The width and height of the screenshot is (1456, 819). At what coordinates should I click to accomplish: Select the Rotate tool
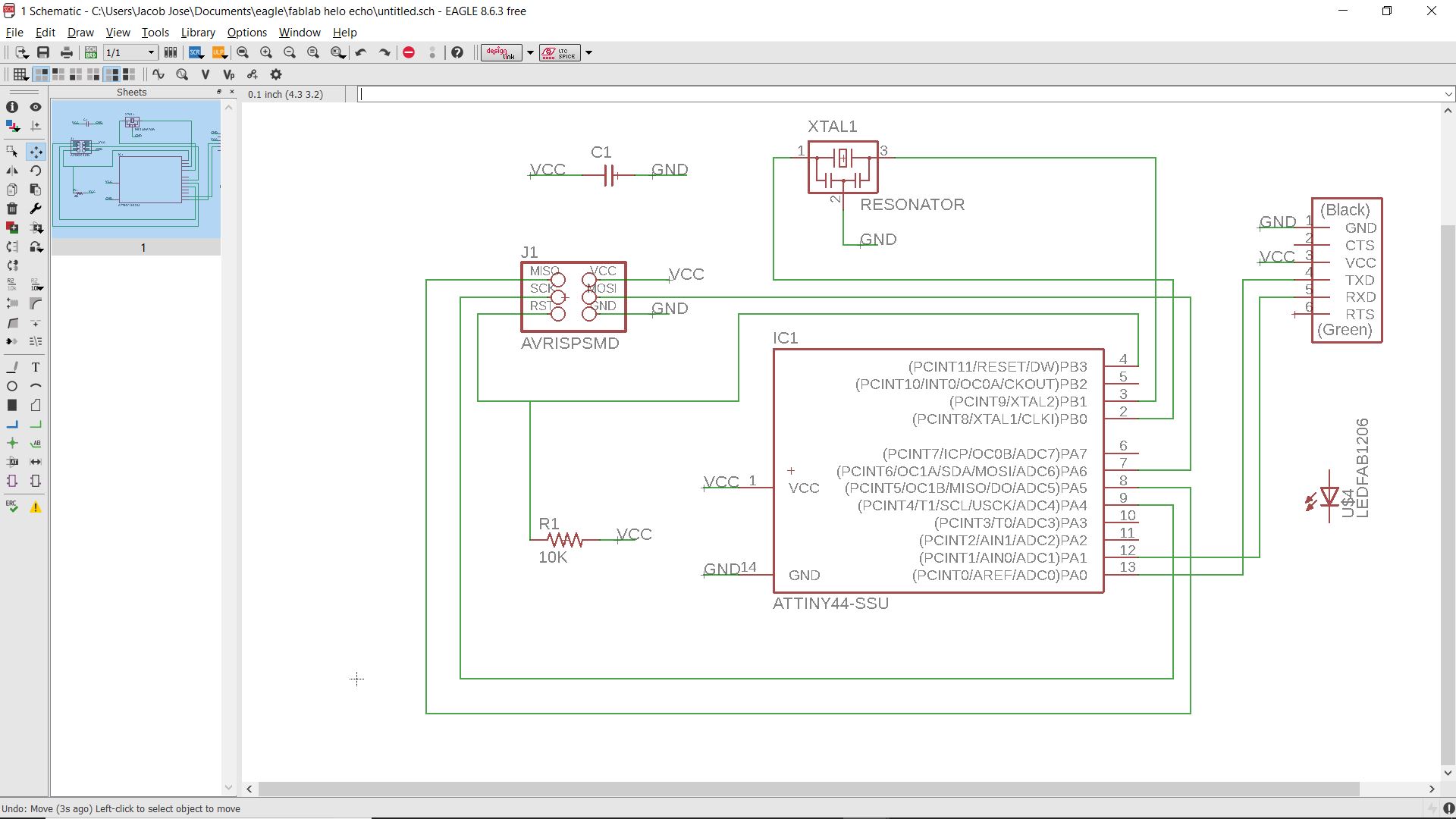coord(36,171)
